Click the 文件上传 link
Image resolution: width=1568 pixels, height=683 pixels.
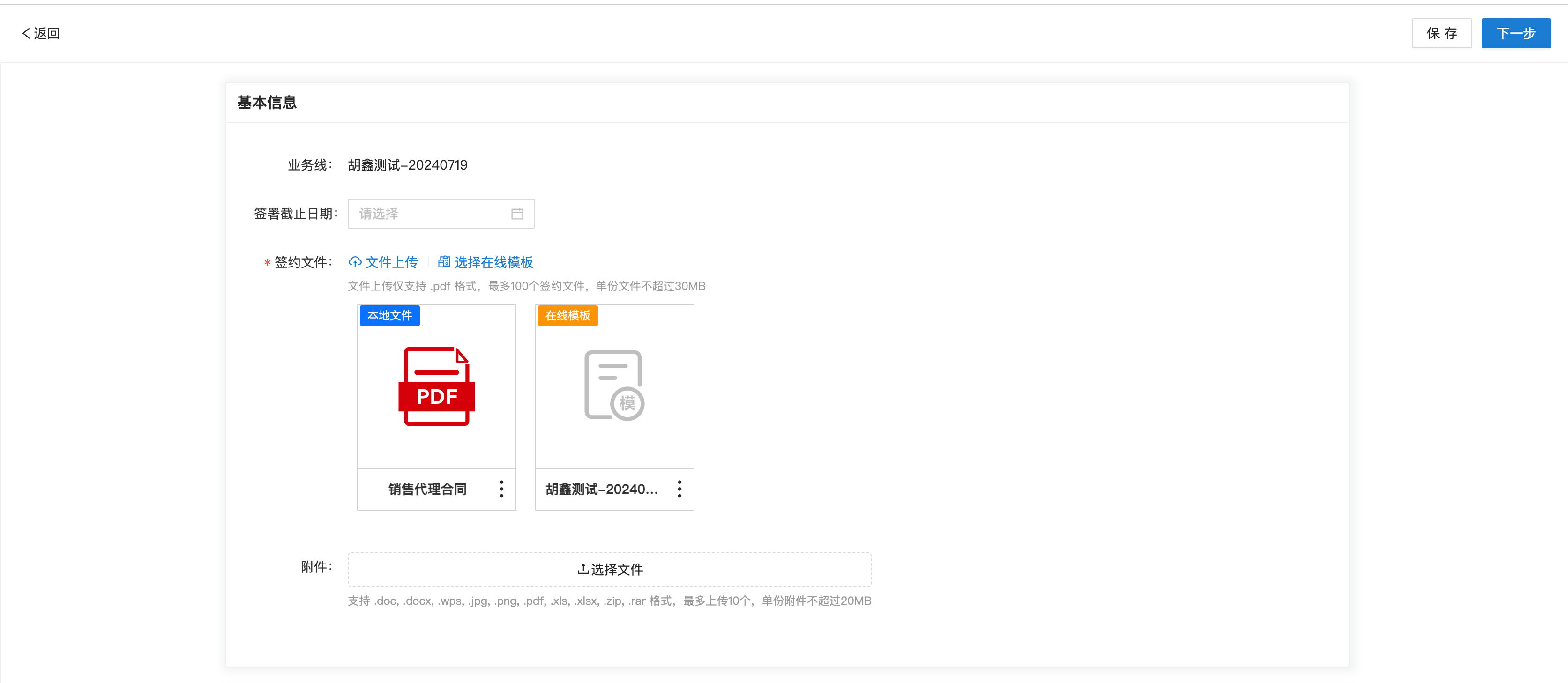383,262
